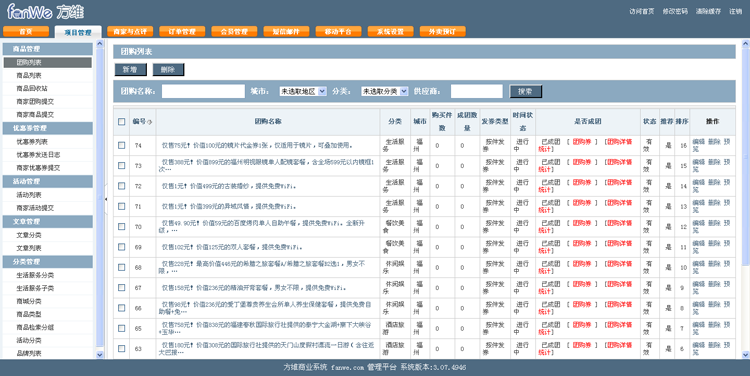Open the 首页 top navigation tab
The height and width of the screenshot is (376, 750).
coord(26,32)
